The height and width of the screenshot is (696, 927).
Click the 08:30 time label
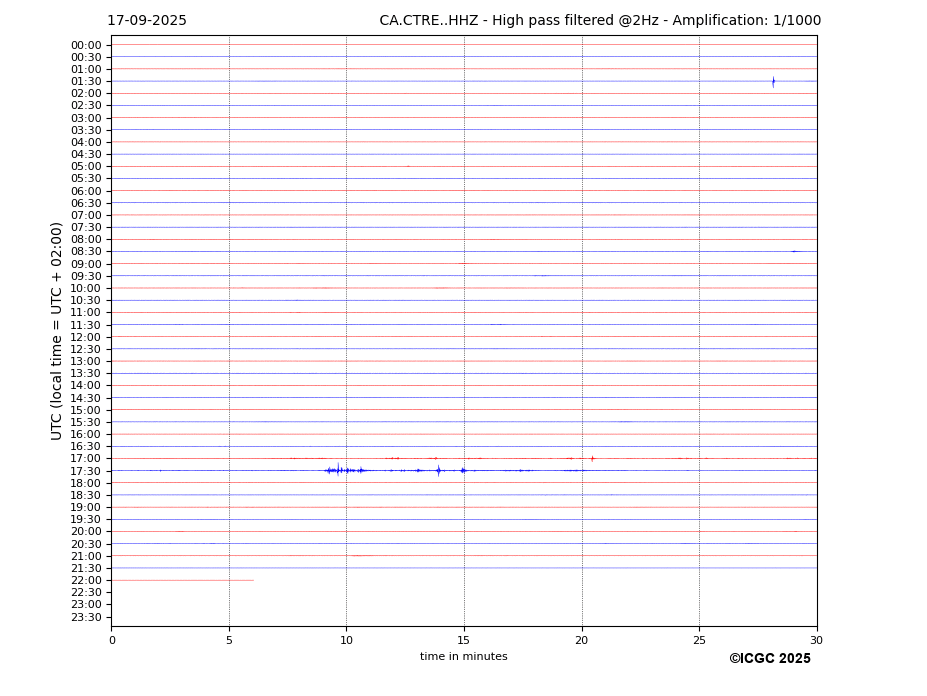[86, 252]
